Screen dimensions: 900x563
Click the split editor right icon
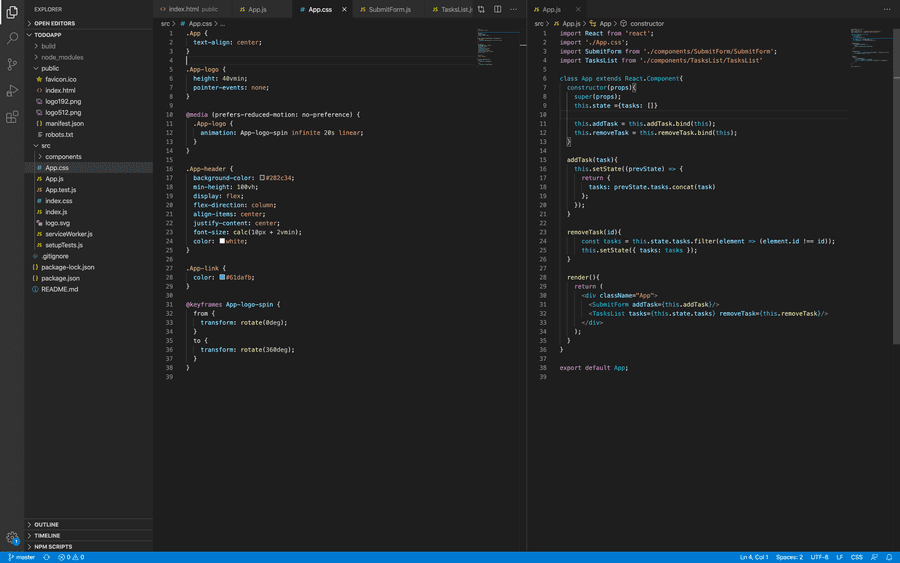click(497, 9)
